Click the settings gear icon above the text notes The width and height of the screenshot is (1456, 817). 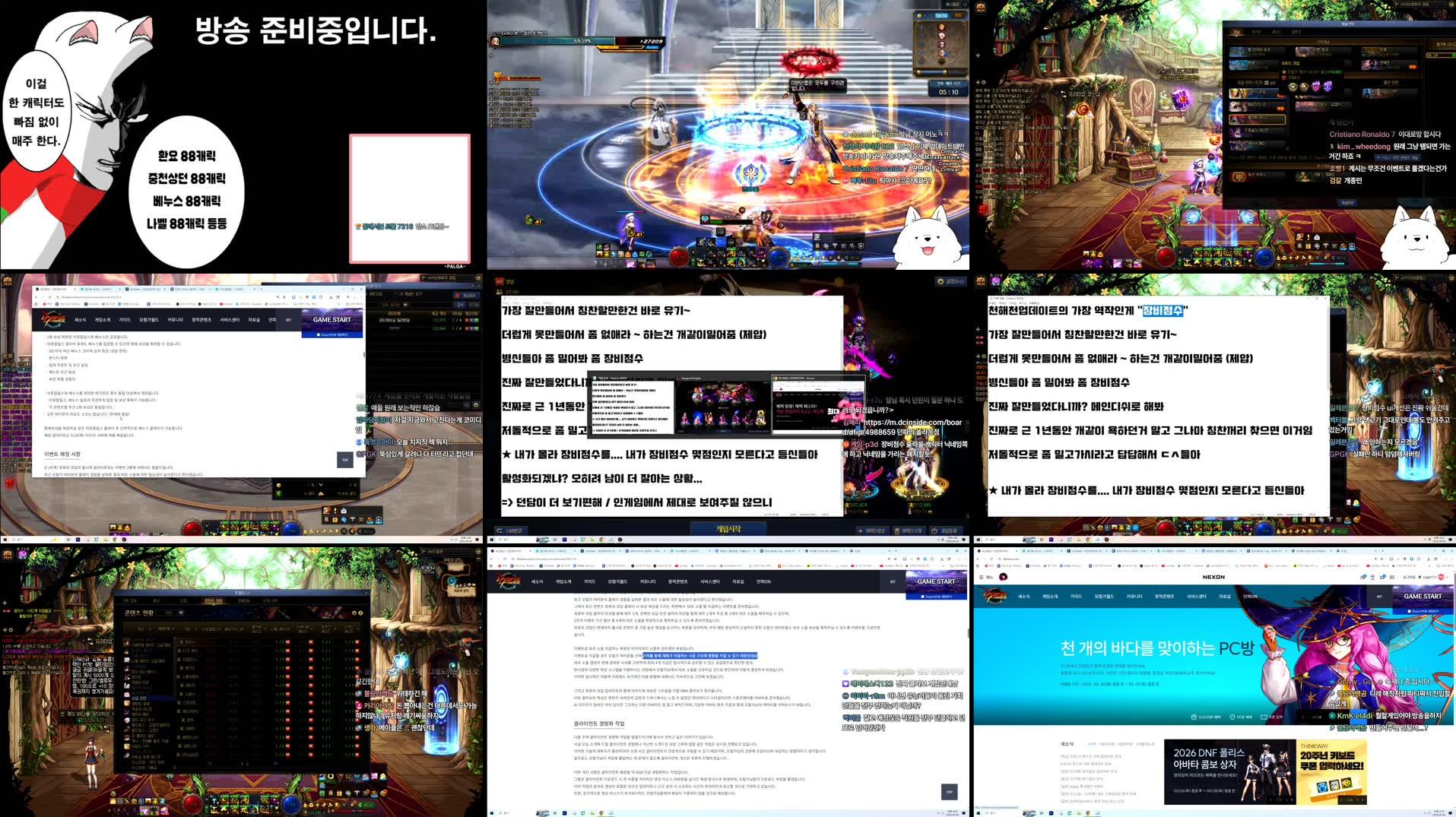click(941, 281)
